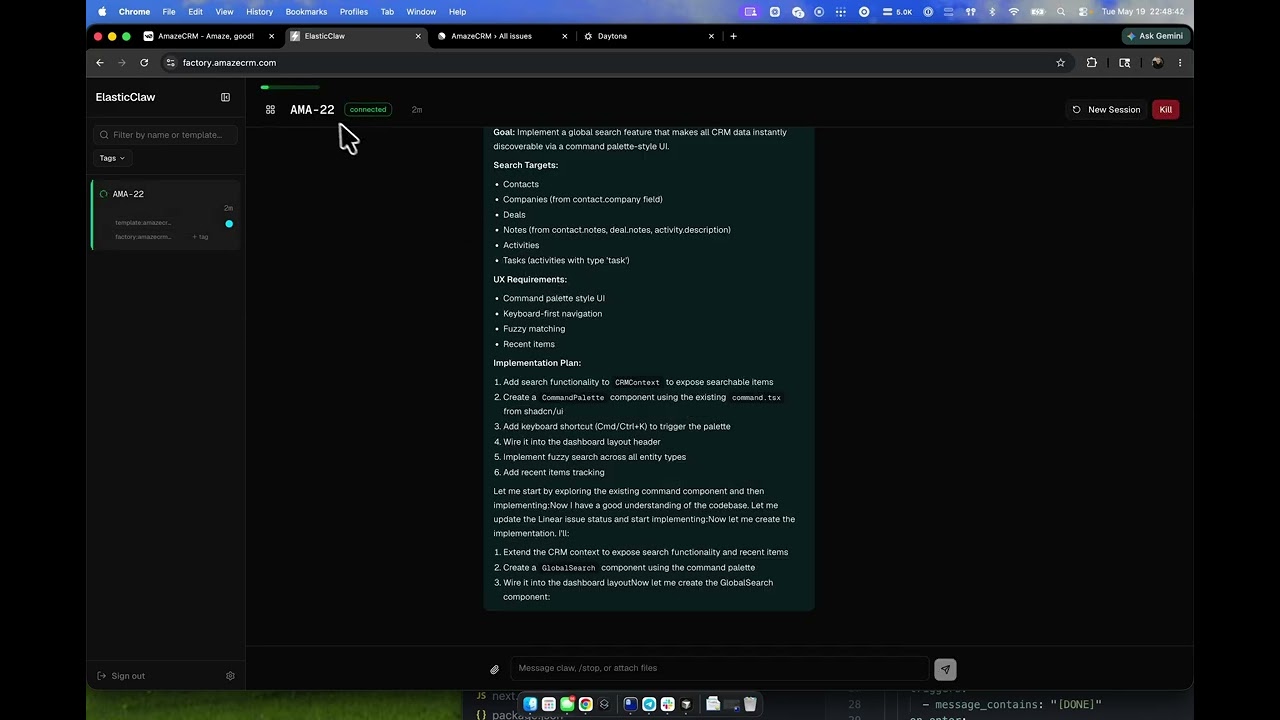Open Chrome three-dot menu

[1180, 62]
